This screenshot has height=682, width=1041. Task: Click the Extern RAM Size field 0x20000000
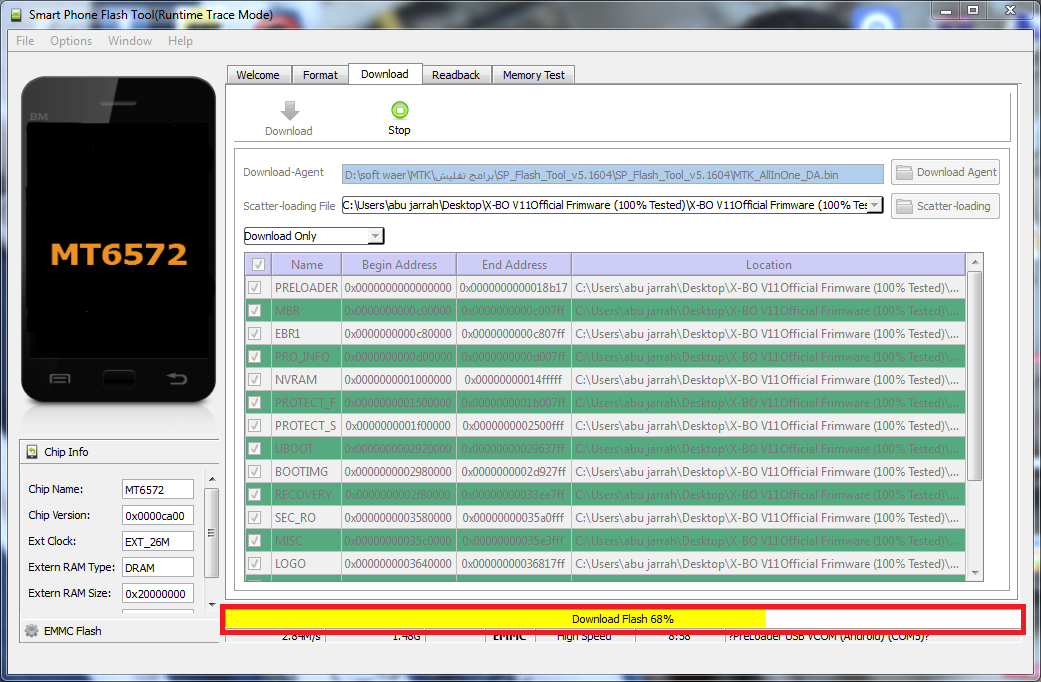(x=158, y=594)
